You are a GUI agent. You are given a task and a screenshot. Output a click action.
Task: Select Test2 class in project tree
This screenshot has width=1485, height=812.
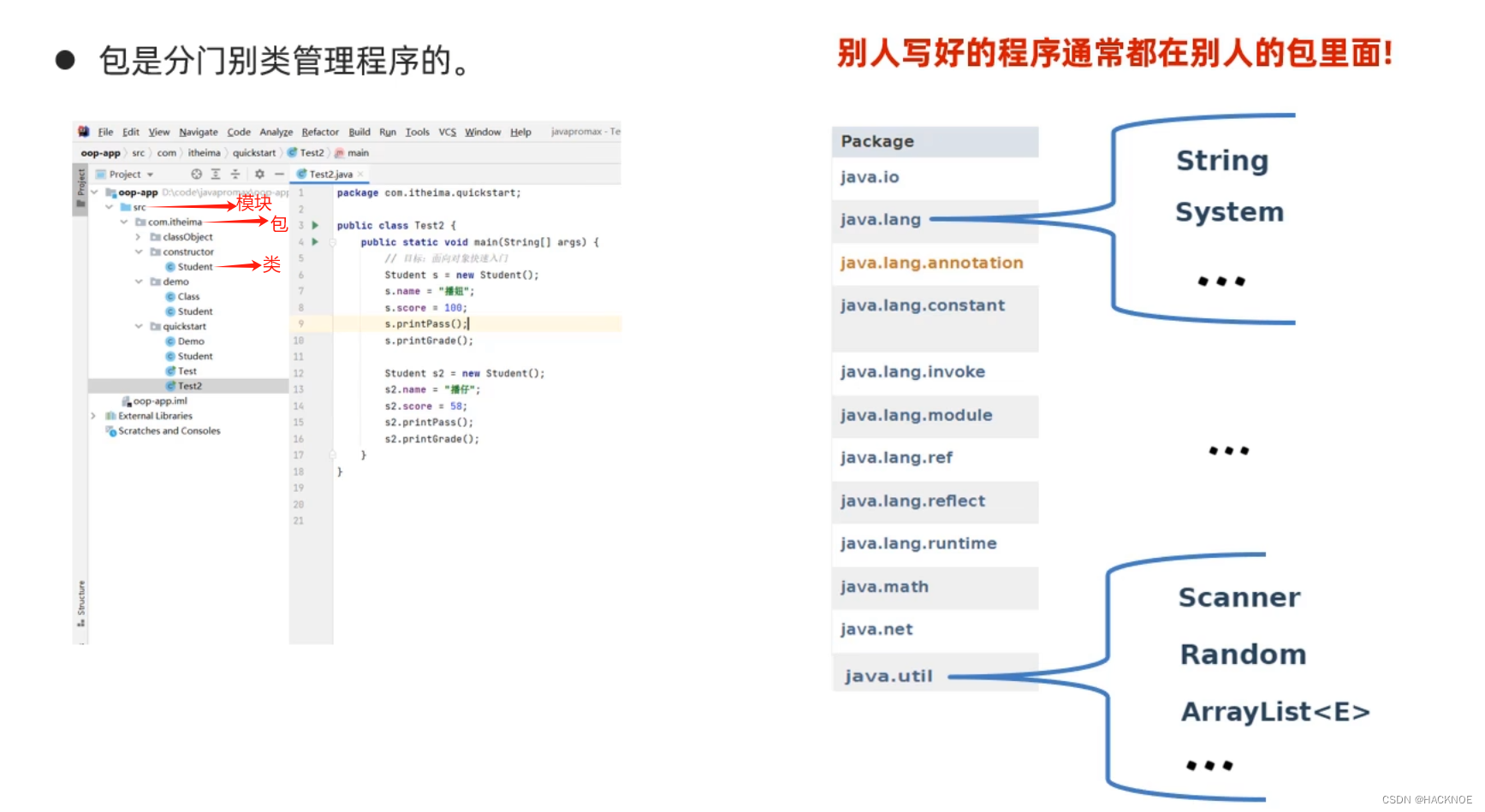tap(188, 386)
